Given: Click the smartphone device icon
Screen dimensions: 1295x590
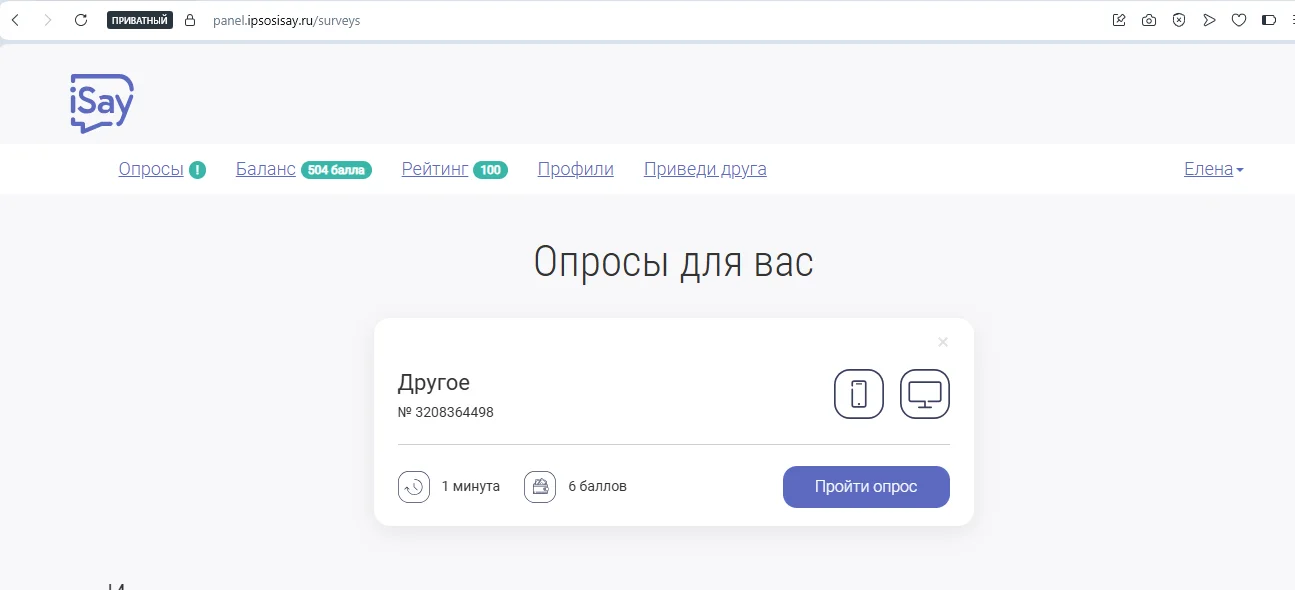Looking at the screenshot, I should (859, 394).
